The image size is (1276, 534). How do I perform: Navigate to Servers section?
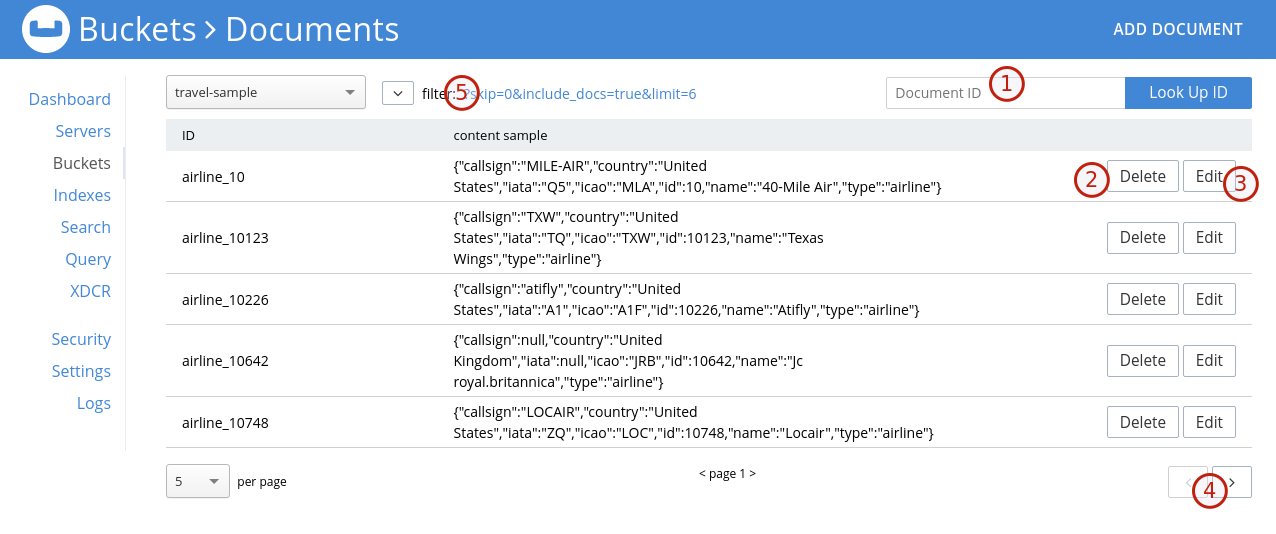pos(83,131)
